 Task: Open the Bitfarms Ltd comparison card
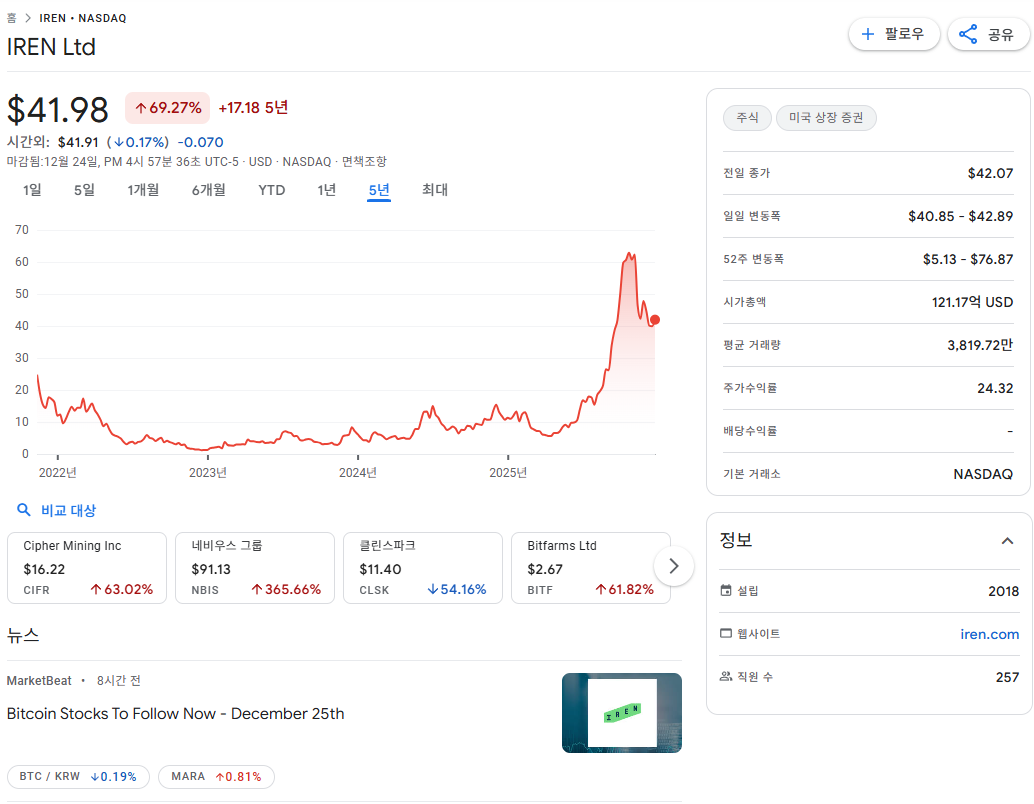(591, 568)
